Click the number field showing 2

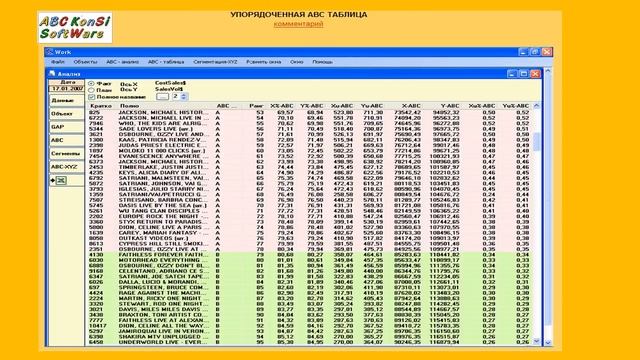pos(176,97)
